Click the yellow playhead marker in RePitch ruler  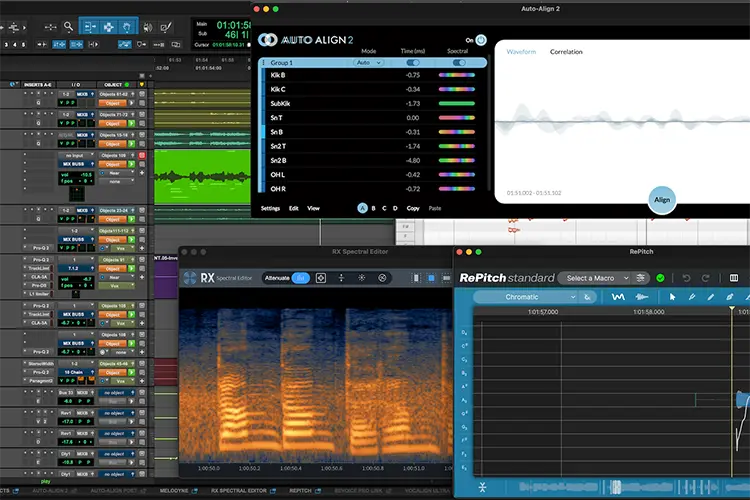732,309
